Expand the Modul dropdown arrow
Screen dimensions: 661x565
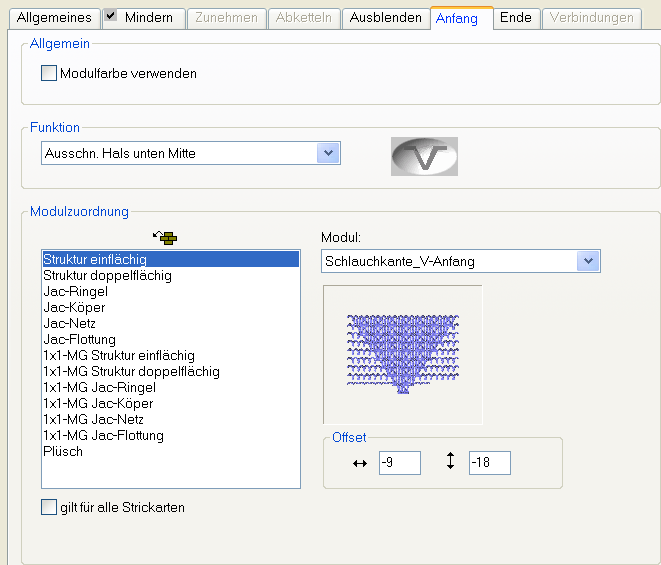coord(588,261)
